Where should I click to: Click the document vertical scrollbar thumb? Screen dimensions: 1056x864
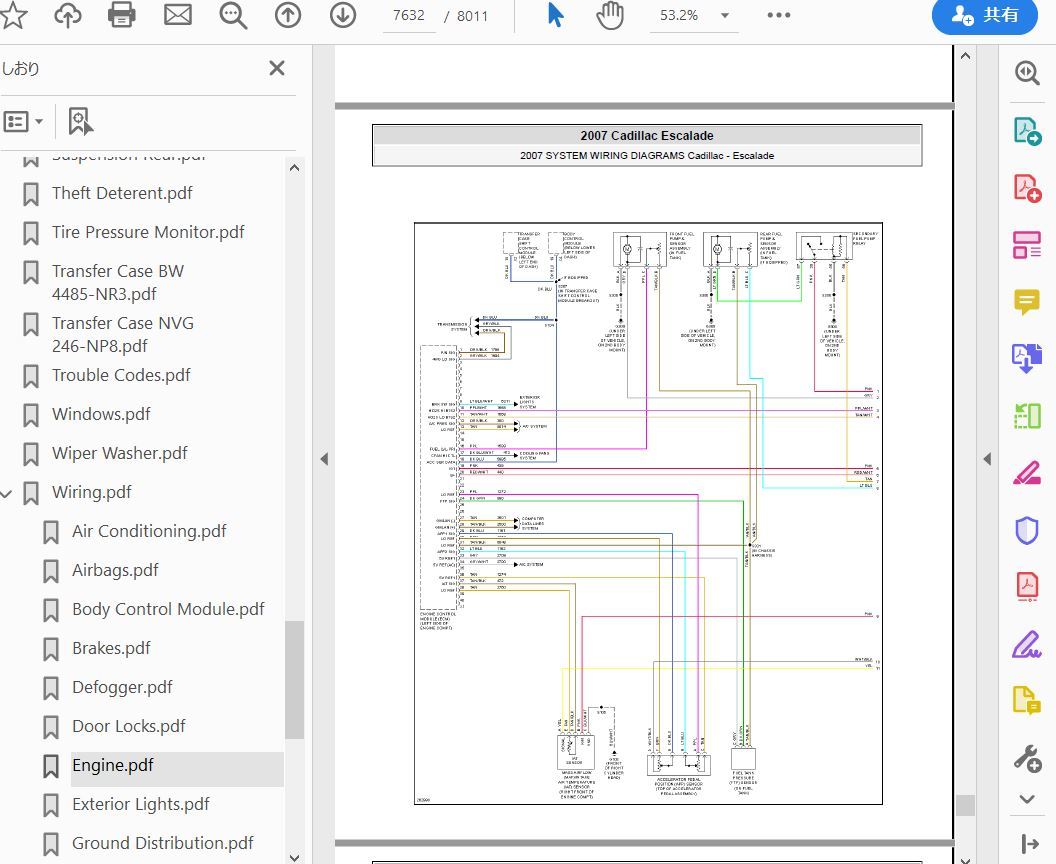click(965, 805)
